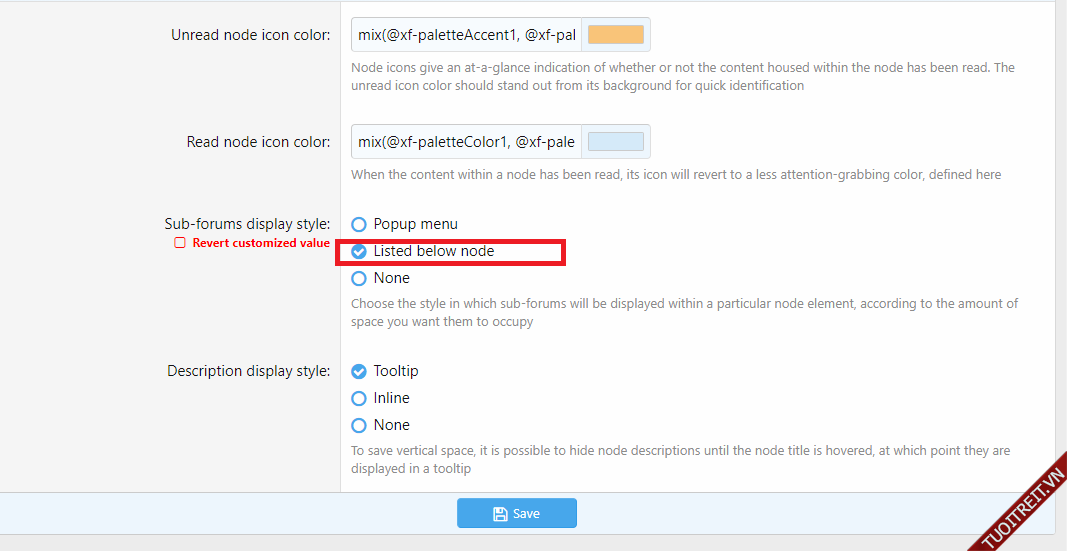This screenshot has height=551, width=1067.
Task: Select the Tooltip description display option
Action: tap(359, 372)
